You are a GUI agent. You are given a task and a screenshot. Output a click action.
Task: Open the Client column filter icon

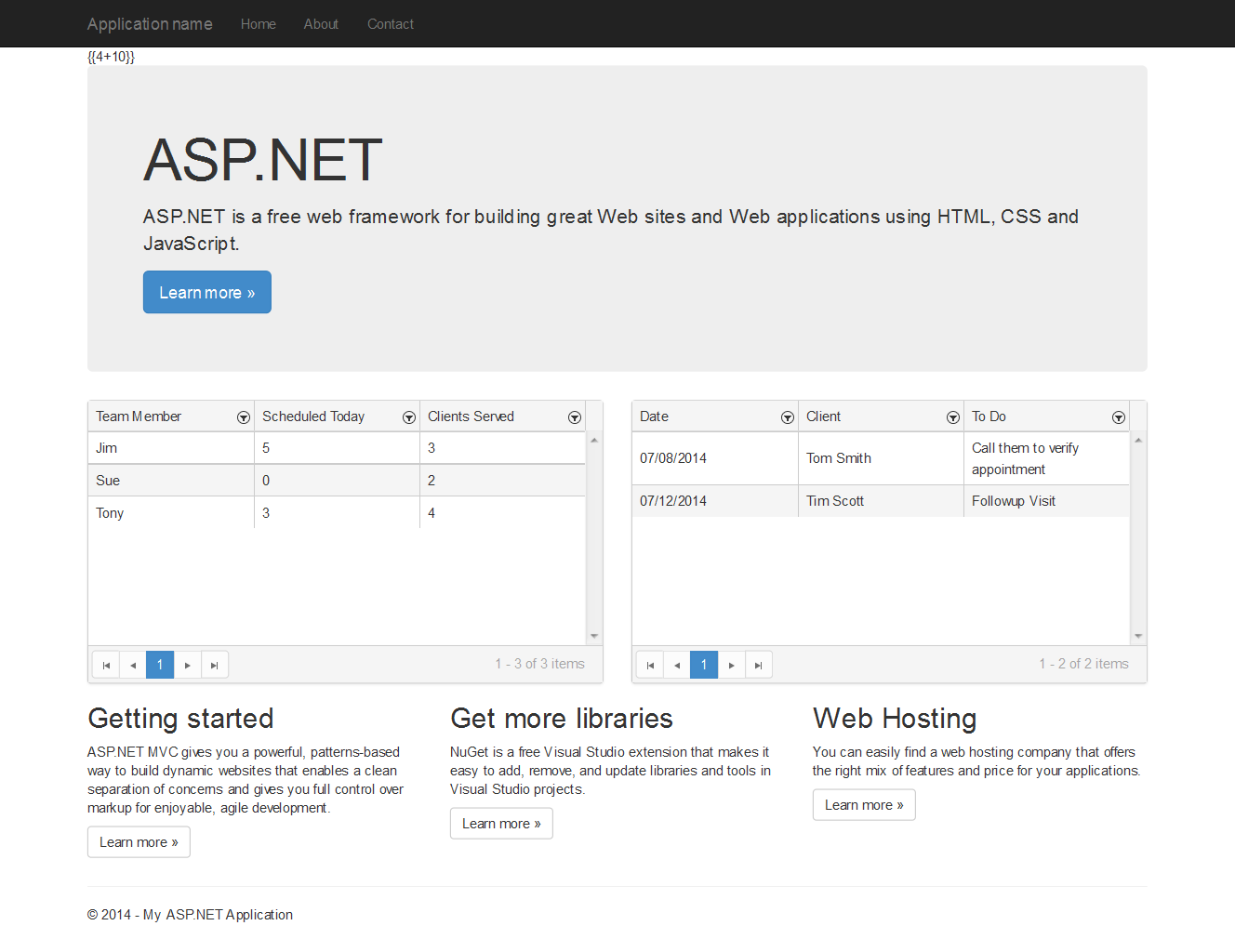pyautogui.click(x=953, y=417)
